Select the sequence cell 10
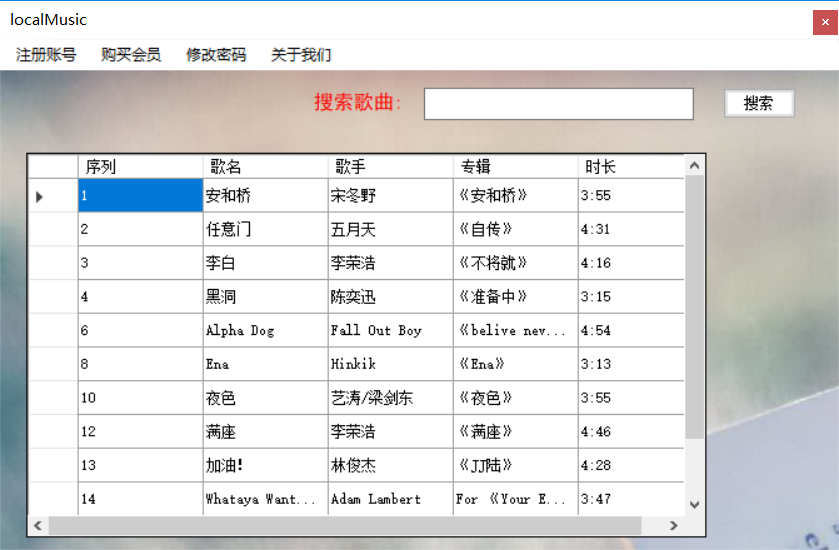Screen dimensions: 839x550 (x=141, y=398)
